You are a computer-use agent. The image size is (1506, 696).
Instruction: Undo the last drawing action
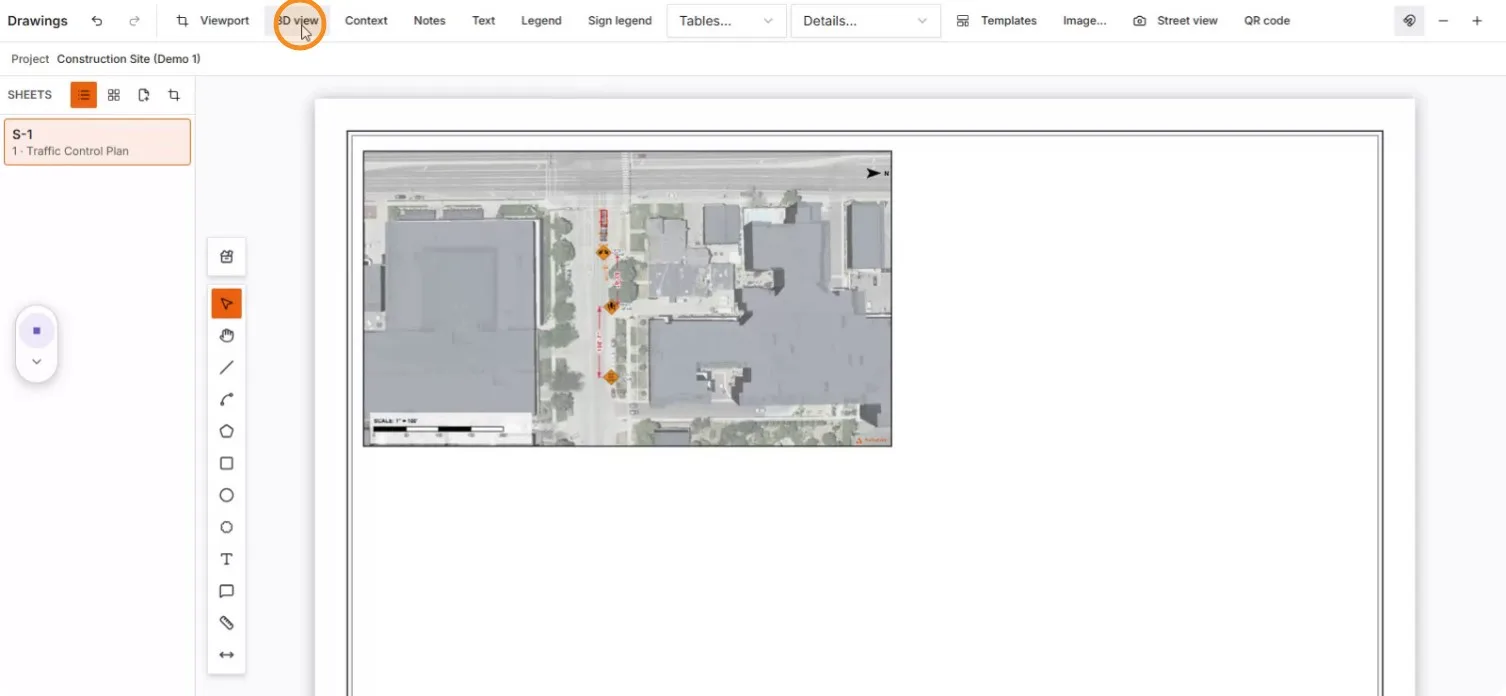click(97, 21)
